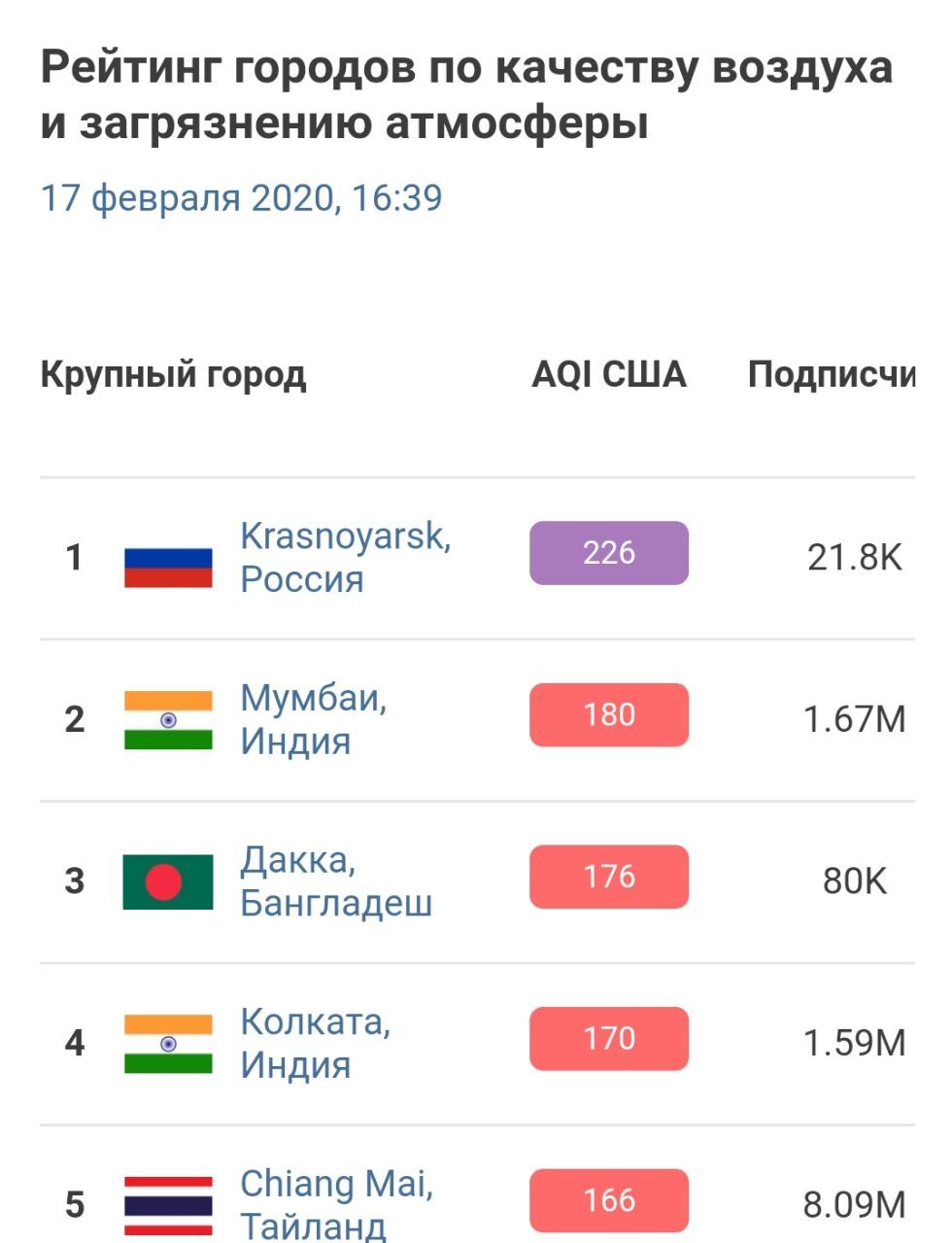This screenshot has width=952, height=1243.
Task: Click the AQI США column header
Action: pos(609,374)
